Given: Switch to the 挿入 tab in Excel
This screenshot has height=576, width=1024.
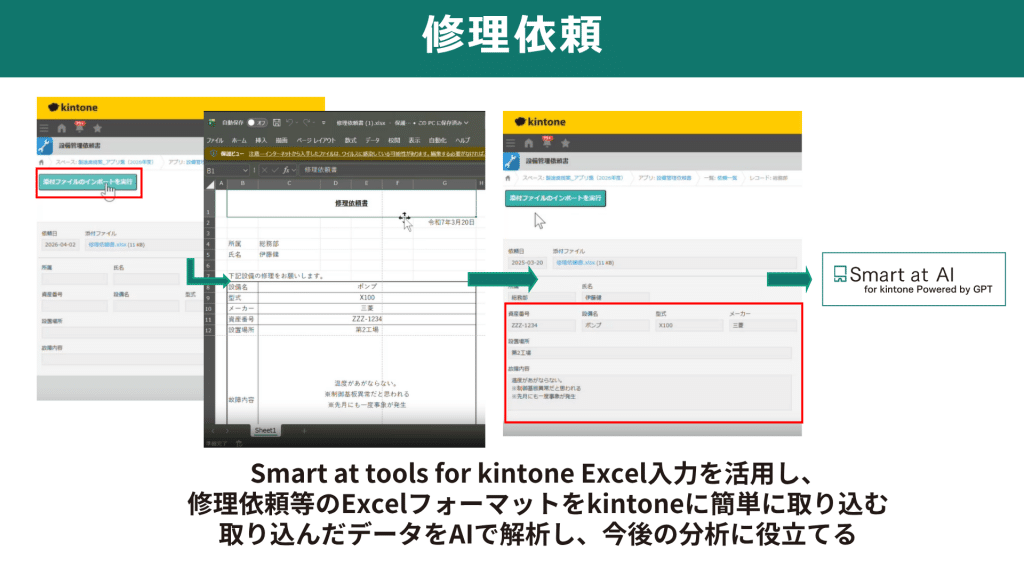Looking at the screenshot, I should tap(261, 140).
